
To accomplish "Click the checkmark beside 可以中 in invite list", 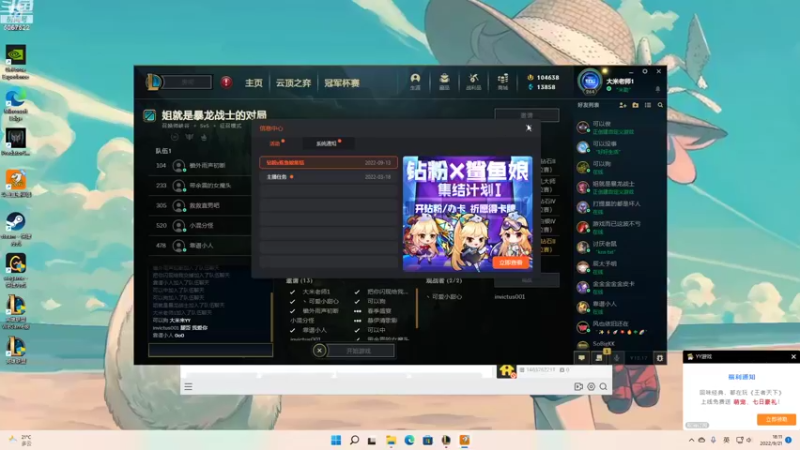I will [x=357, y=330].
